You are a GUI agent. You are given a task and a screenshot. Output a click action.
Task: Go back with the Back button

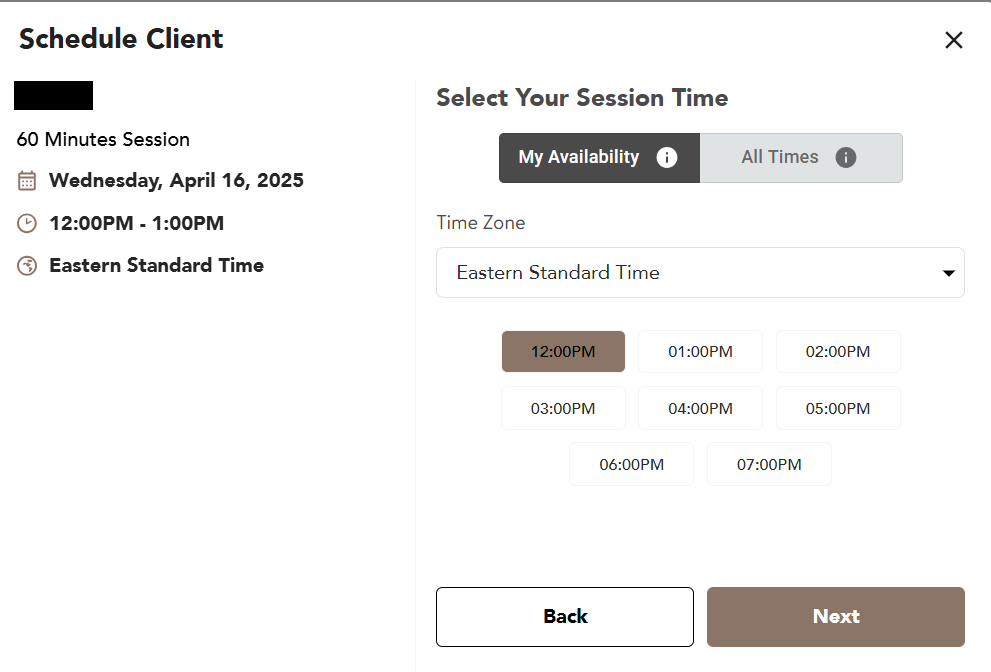pos(565,617)
